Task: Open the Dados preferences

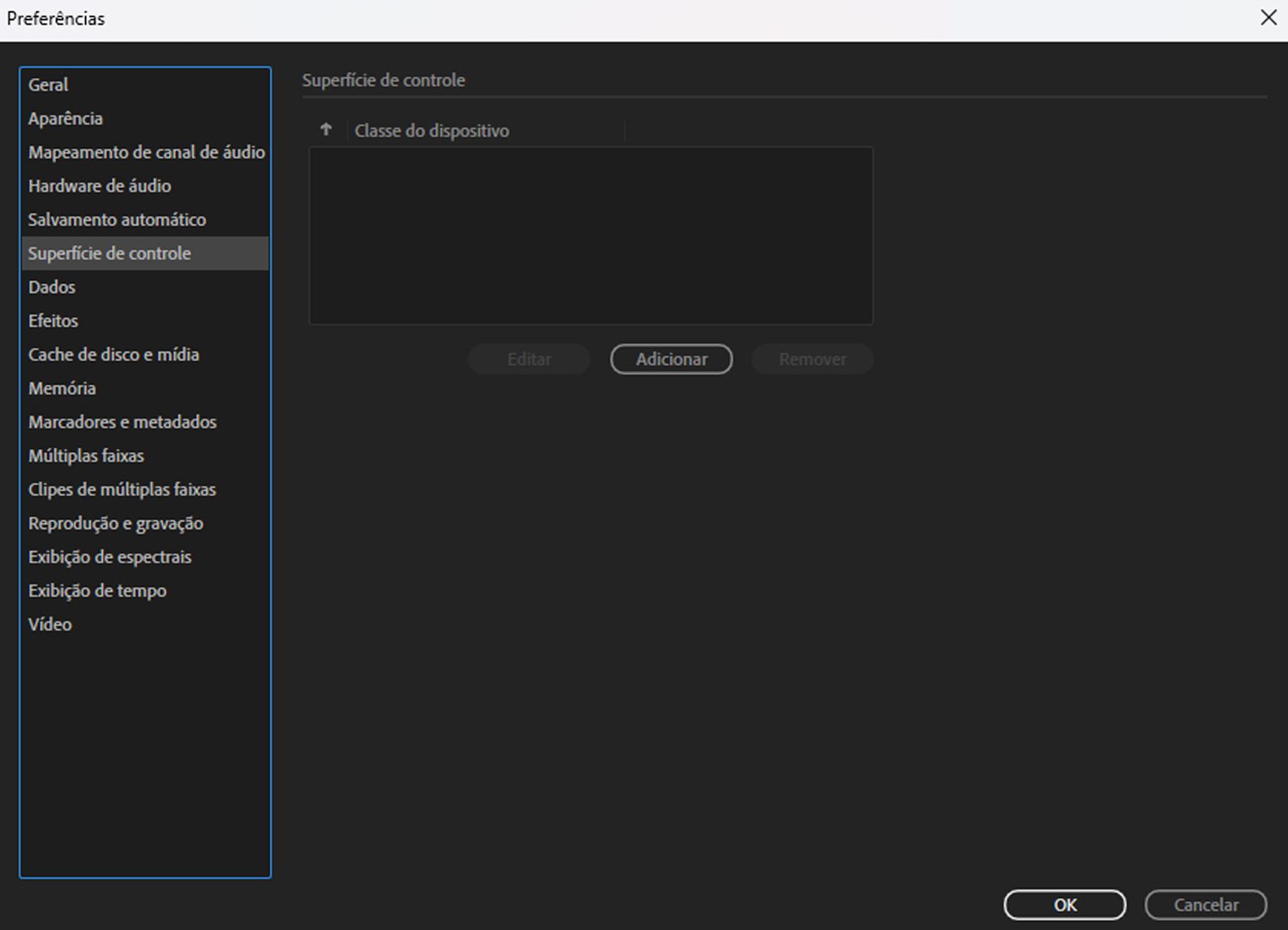Action: click(144, 287)
